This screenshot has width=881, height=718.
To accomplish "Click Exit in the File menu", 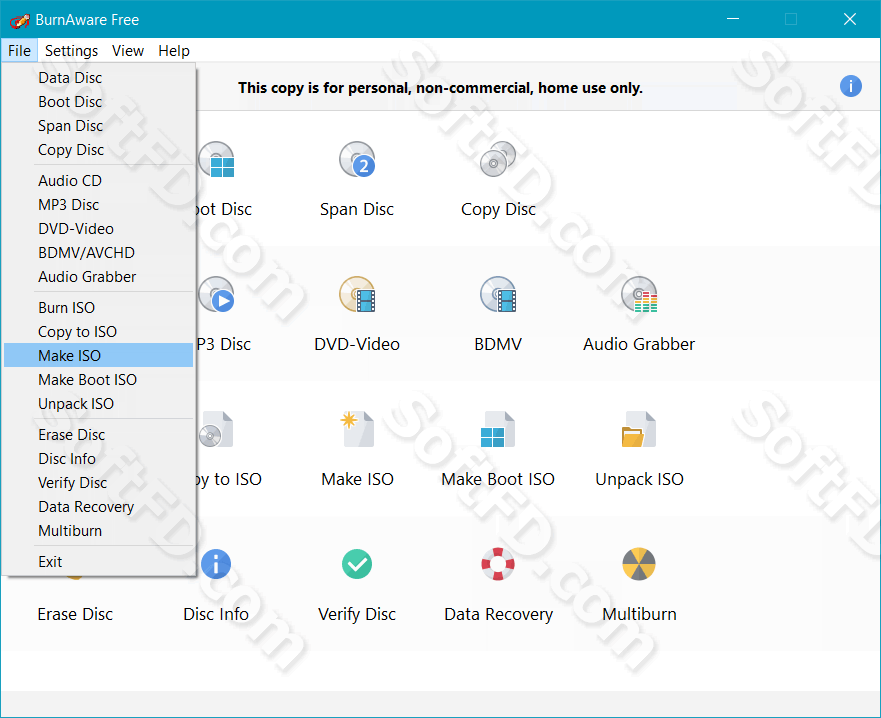I will pos(98,561).
